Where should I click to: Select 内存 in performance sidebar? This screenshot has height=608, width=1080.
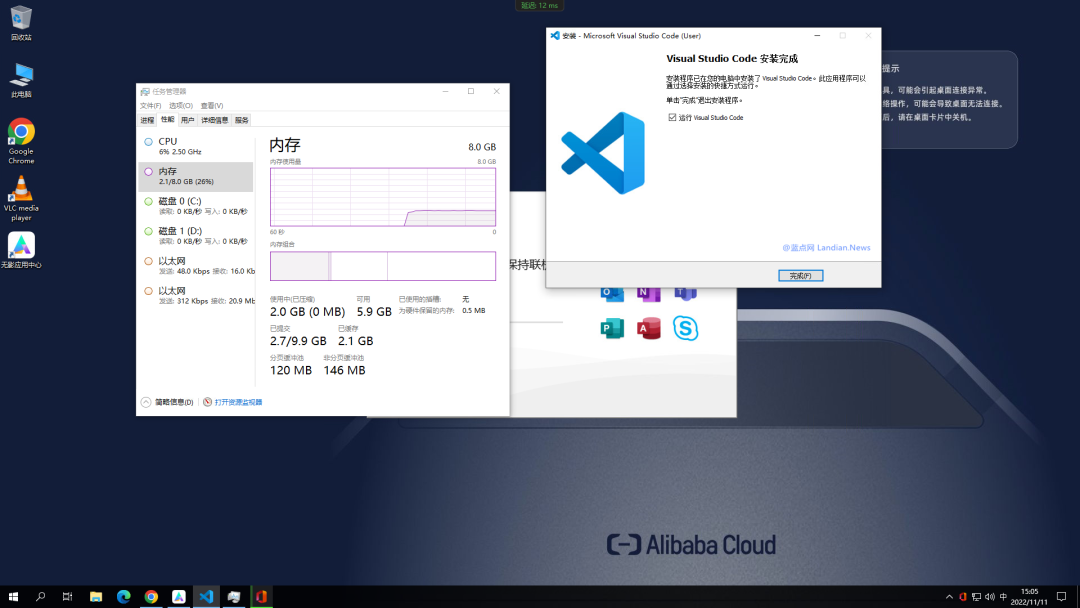pos(196,176)
